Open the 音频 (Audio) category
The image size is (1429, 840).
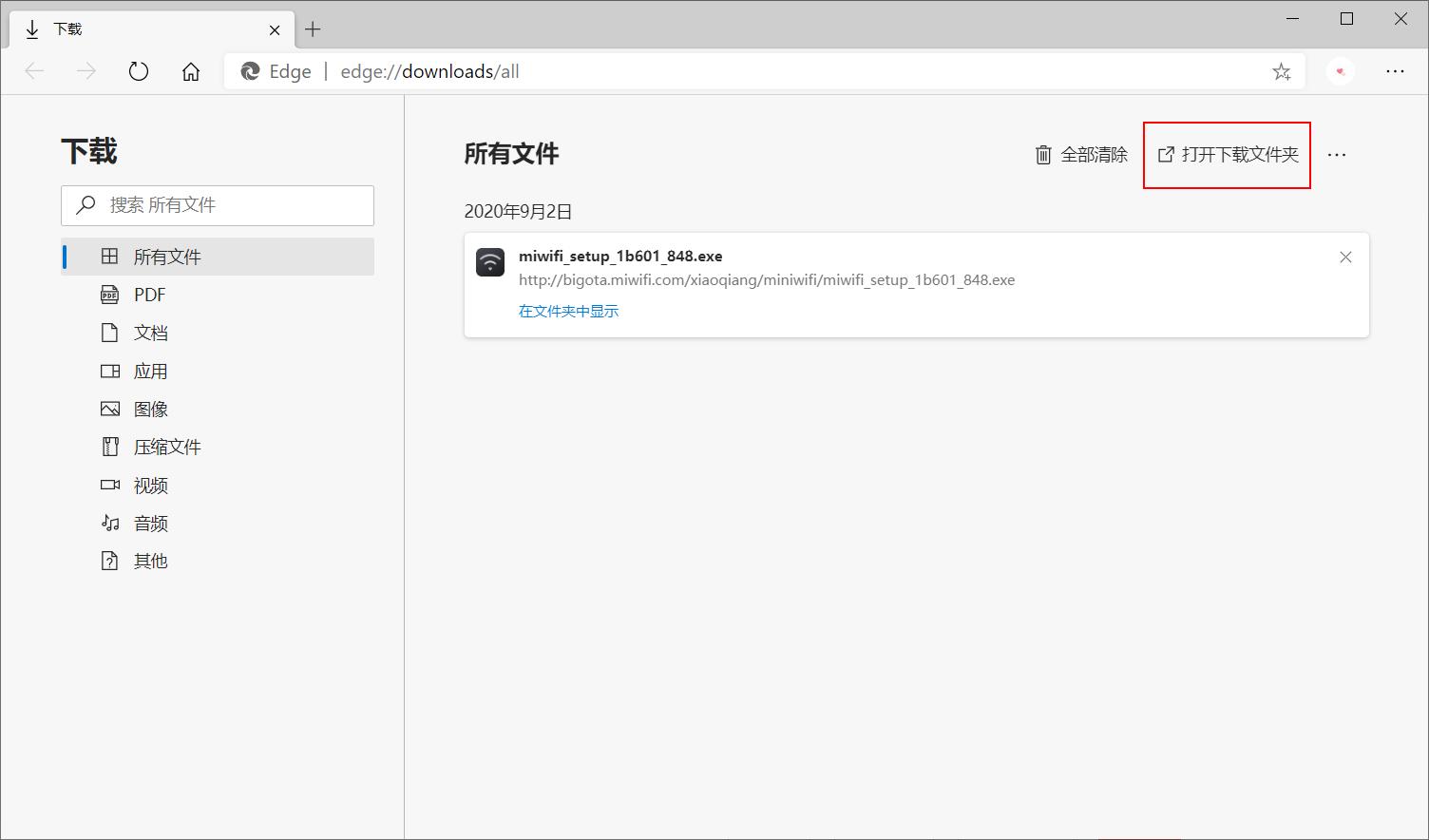[149, 522]
